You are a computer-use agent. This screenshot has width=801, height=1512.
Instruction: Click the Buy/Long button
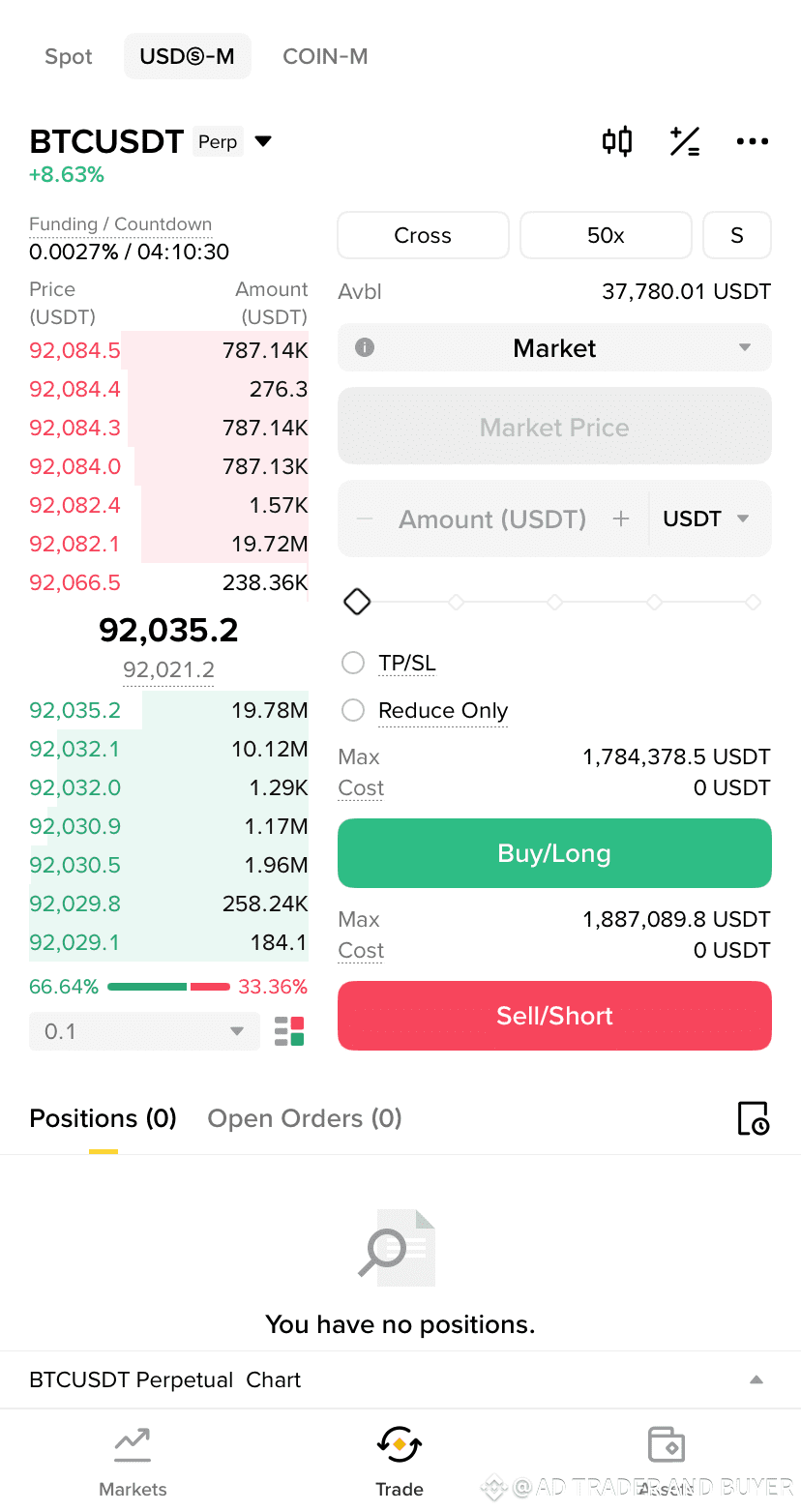(554, 853)
